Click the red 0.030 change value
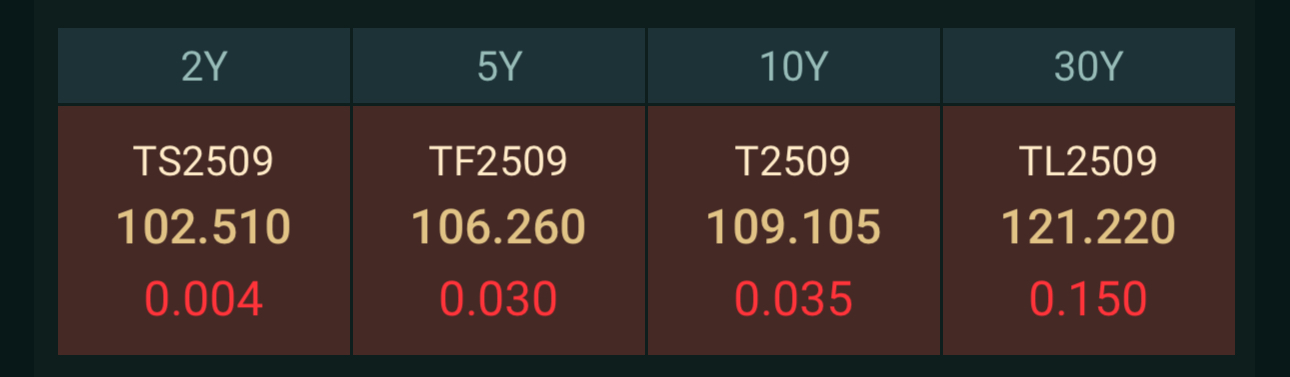 coord(499,299)
